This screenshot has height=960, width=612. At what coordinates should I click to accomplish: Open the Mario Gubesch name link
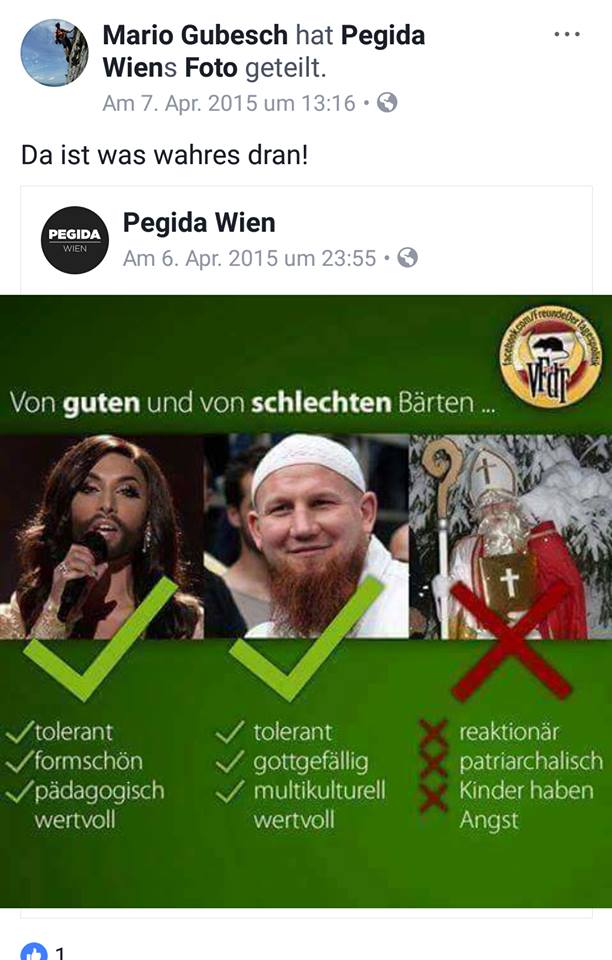[195, 35]
